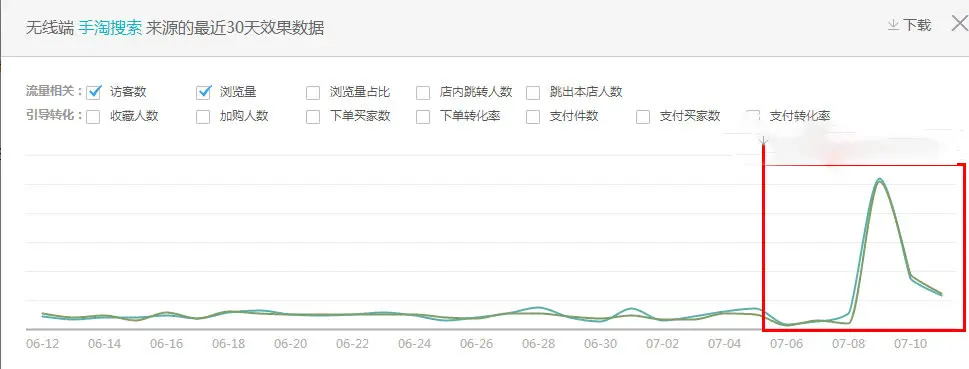
Task: Click the 下载 download button
Action: click(909, 25)
